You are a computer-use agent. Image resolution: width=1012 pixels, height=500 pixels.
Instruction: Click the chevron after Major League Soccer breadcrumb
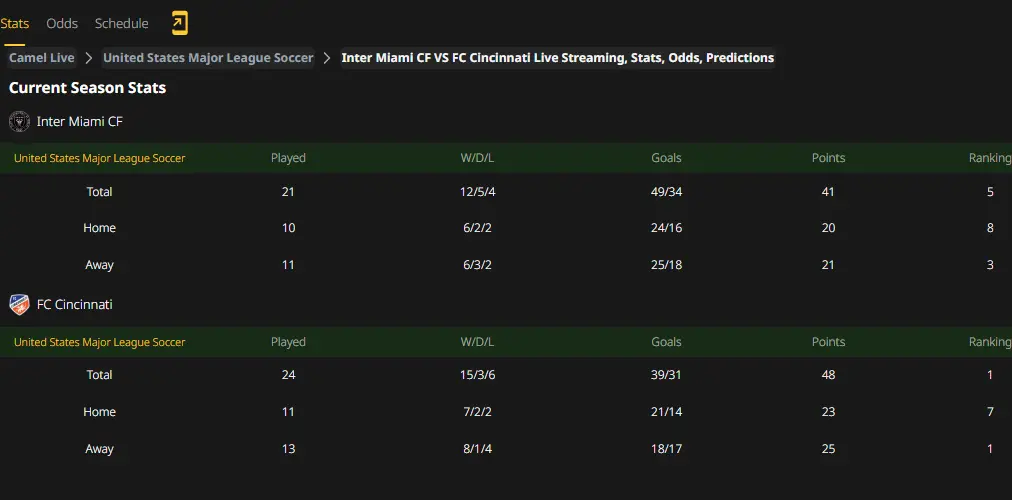click(x=327, y=58)
